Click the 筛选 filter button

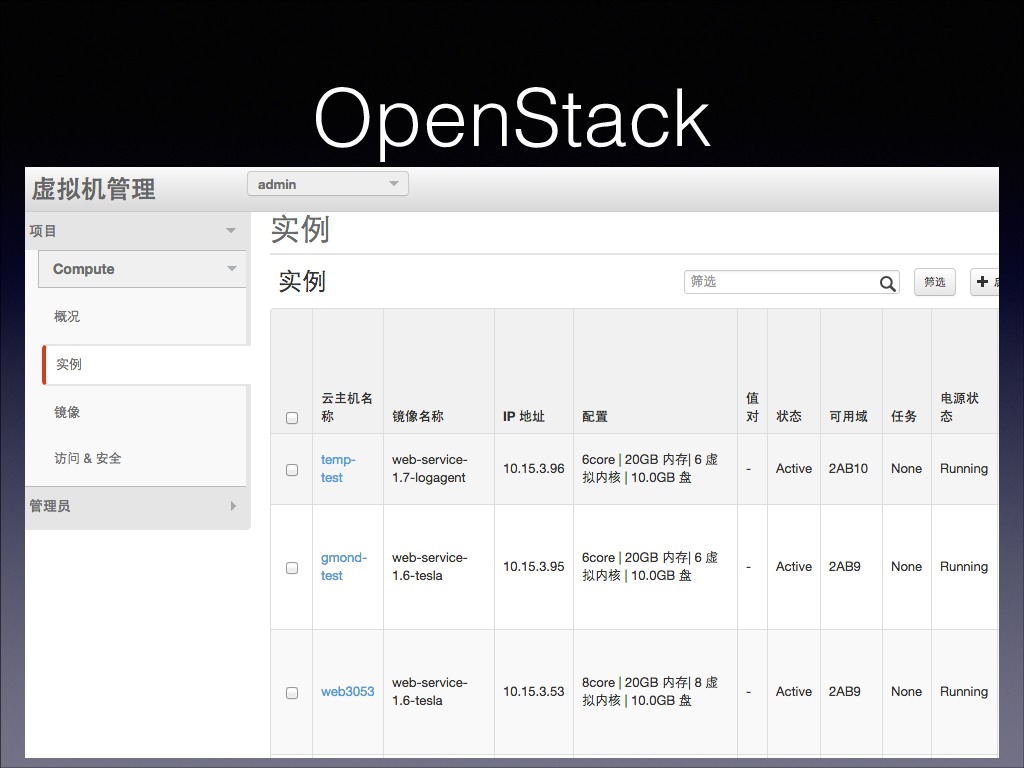point(935,282)
